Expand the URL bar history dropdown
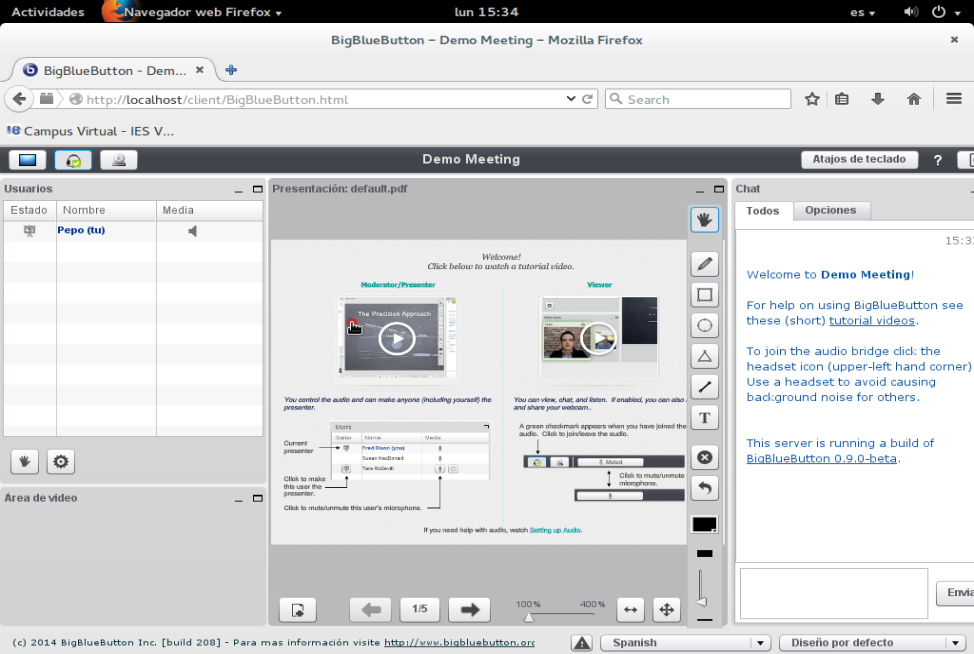This screenshot has width=974, height=654. pos(571,99)
